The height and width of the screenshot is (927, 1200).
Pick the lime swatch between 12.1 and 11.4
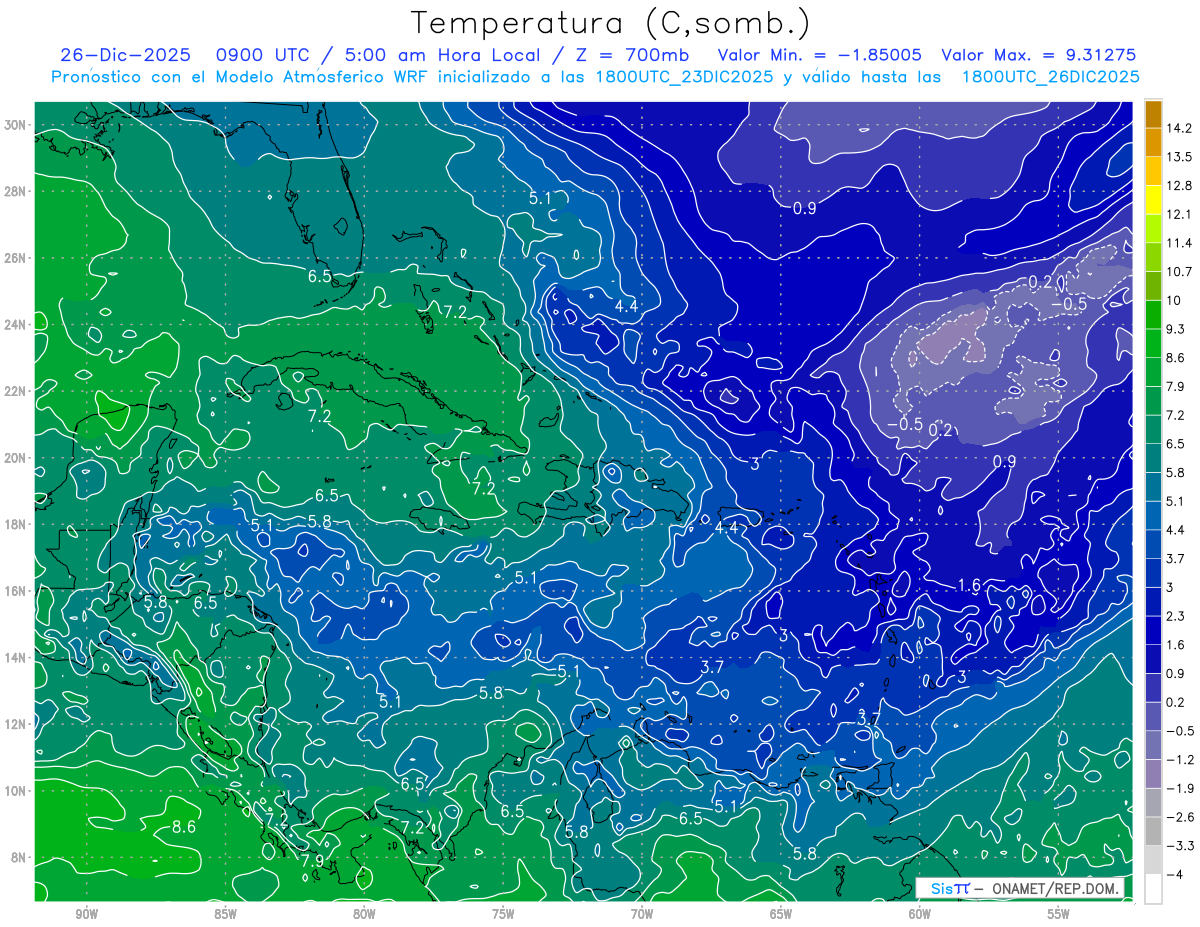tap(1153, 228)
